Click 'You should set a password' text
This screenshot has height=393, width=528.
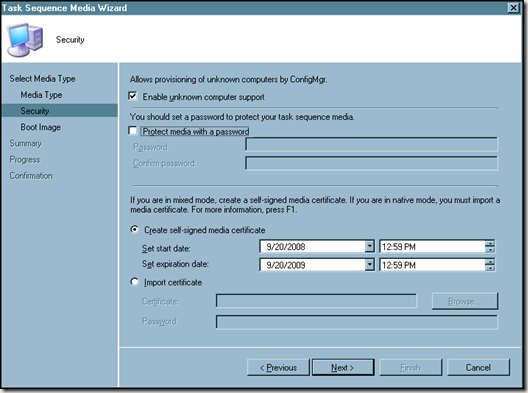point(242,117)
